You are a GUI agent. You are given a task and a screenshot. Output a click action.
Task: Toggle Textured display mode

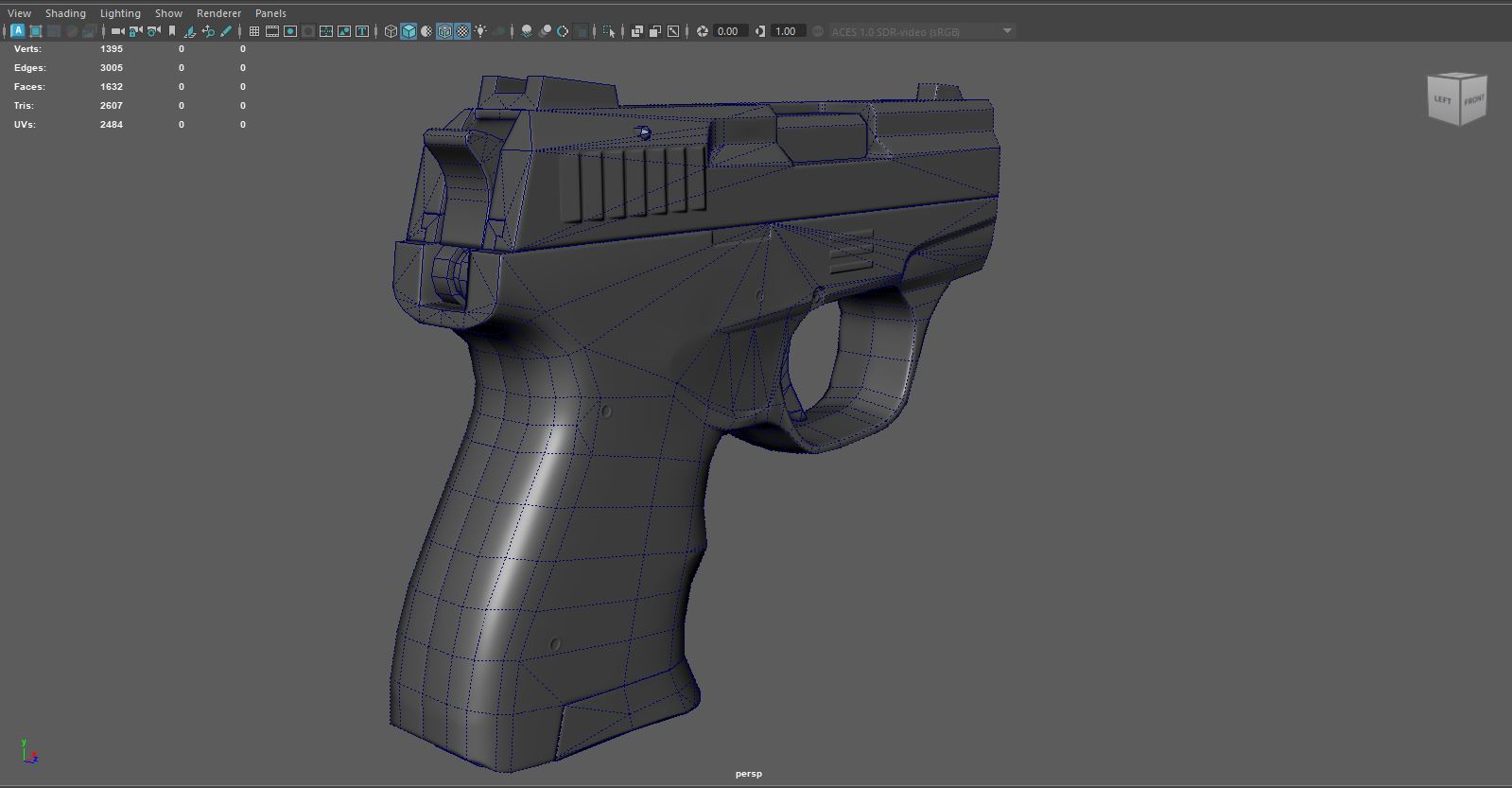[462, 31]
